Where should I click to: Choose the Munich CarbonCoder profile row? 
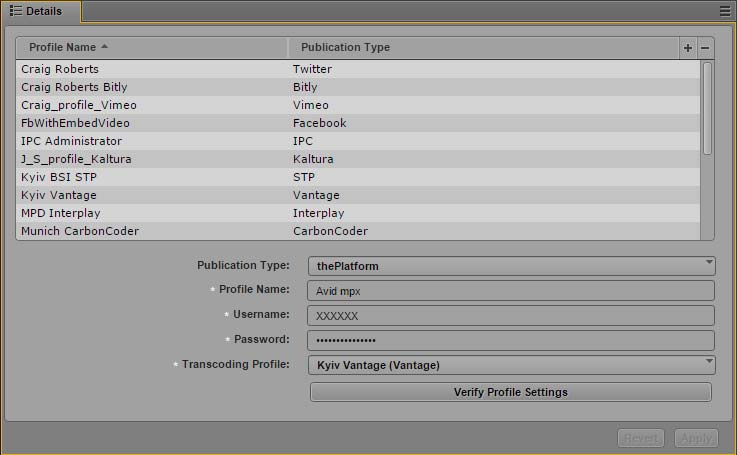click(x=150, y=231)
